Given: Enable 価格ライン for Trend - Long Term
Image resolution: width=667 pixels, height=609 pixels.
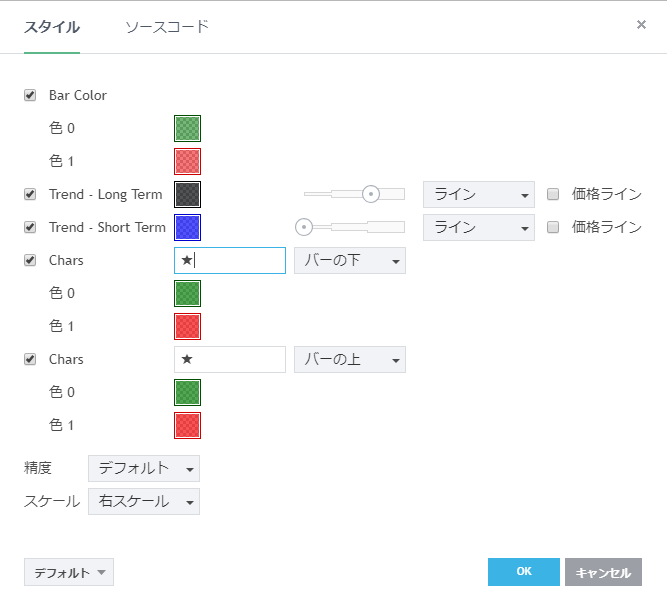Looking at the screenshot, I should pos(553,194).
